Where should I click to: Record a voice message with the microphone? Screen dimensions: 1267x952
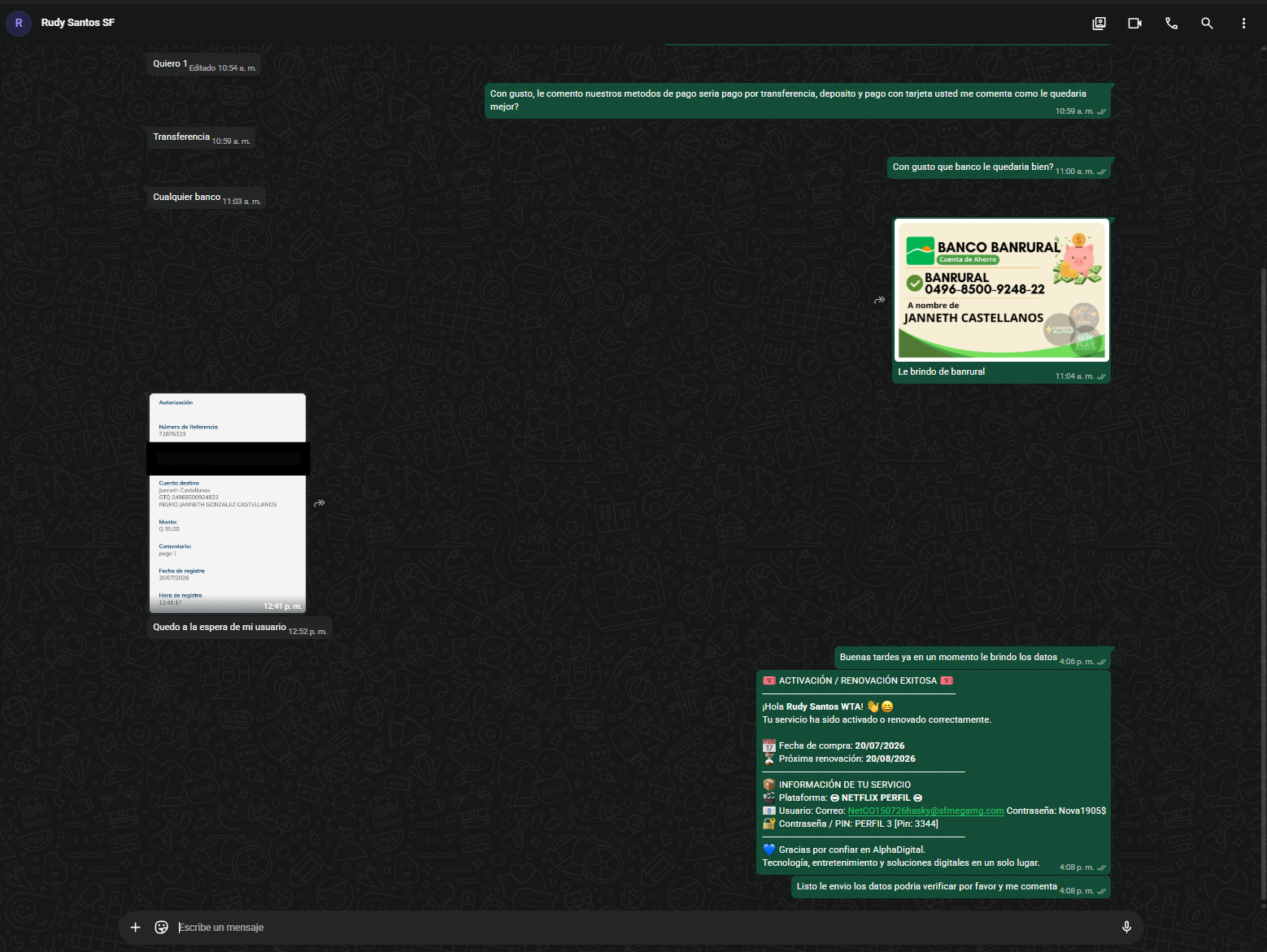click(1126, 927)
